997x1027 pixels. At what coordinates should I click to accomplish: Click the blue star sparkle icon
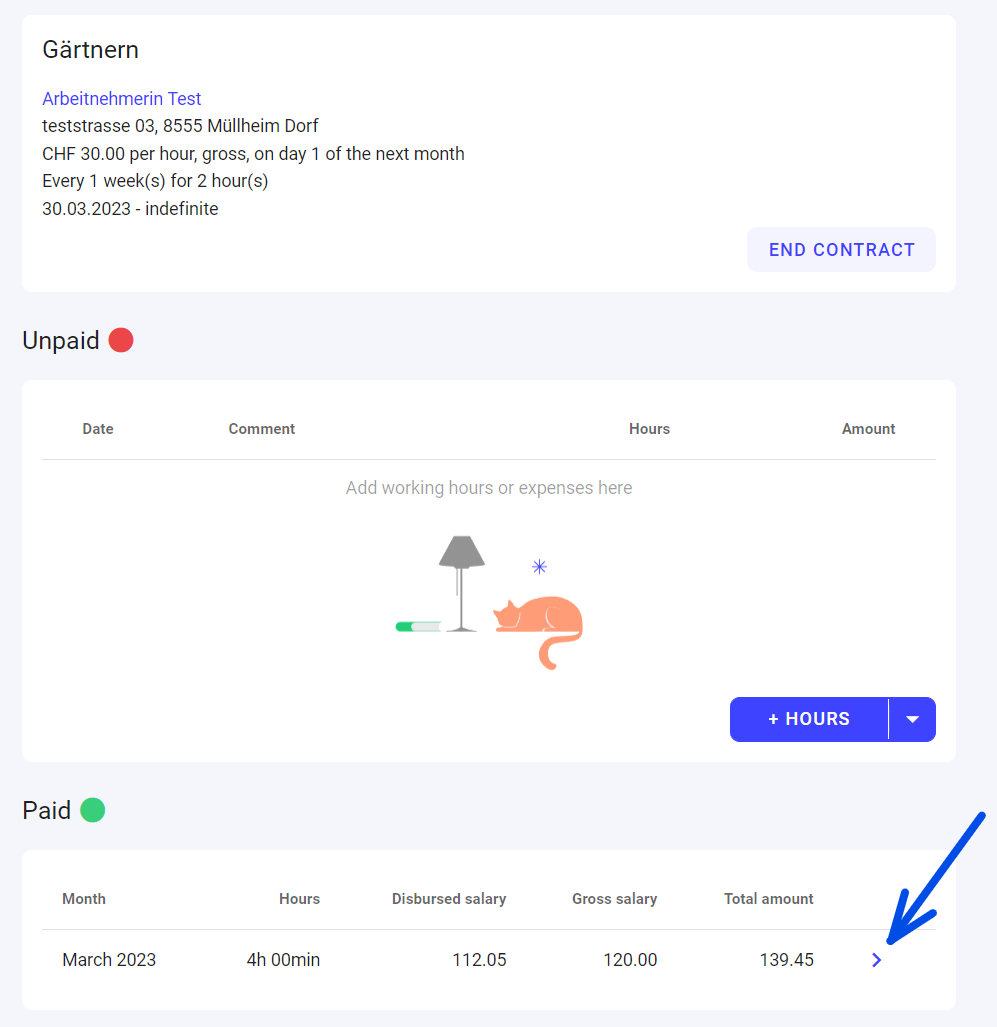pos(540,567)
